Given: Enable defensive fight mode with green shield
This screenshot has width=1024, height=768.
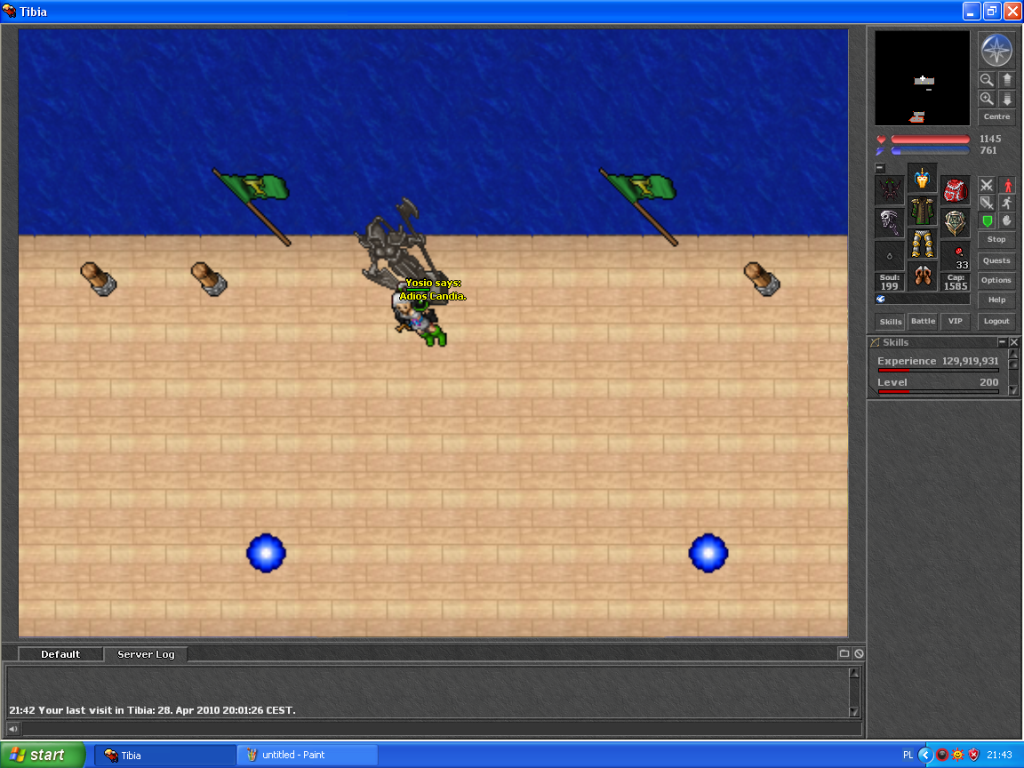Looking at the screenshot, I should 987,221.
